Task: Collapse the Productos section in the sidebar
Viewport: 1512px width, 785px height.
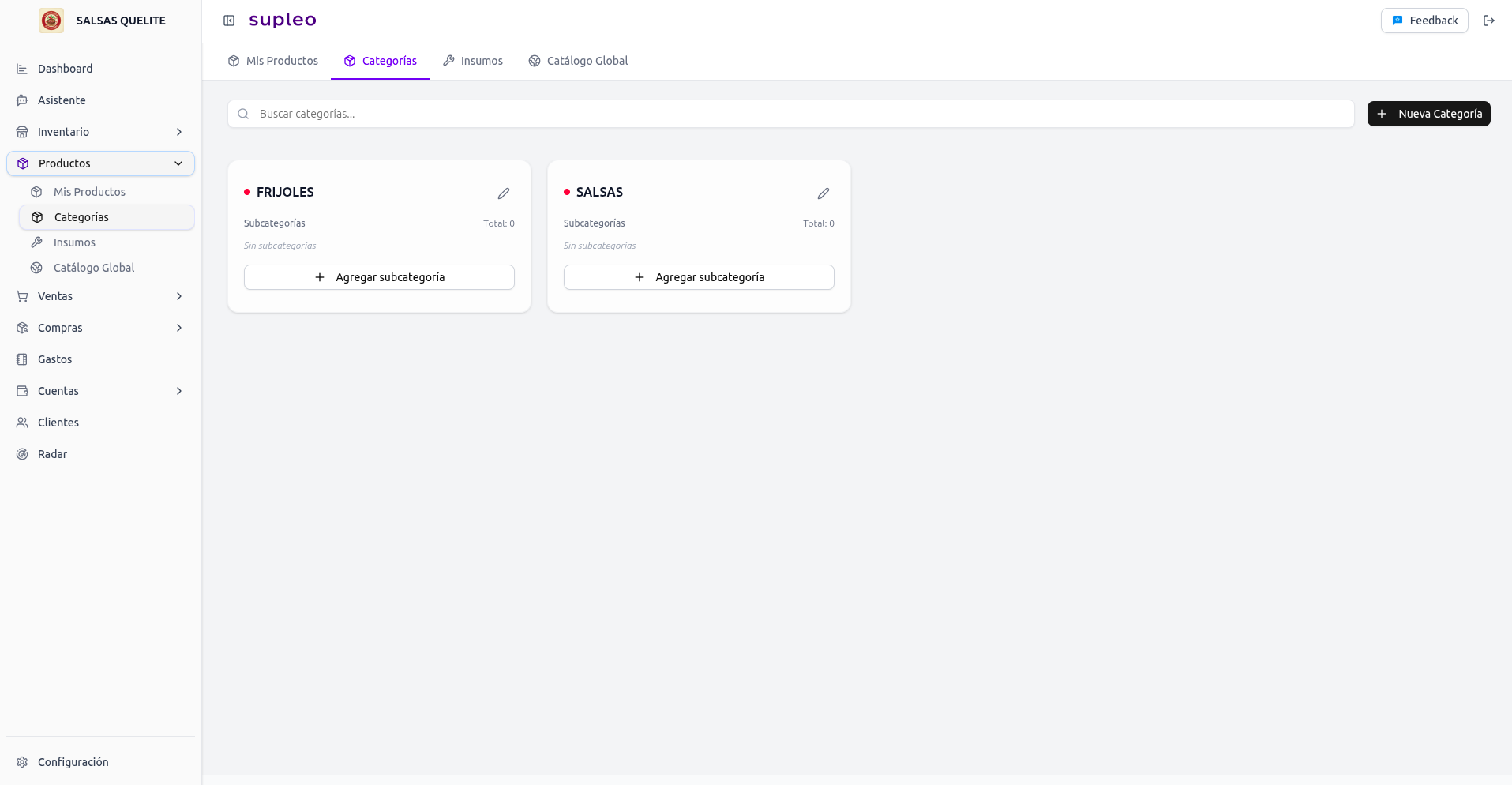Action: click(178, 163)
